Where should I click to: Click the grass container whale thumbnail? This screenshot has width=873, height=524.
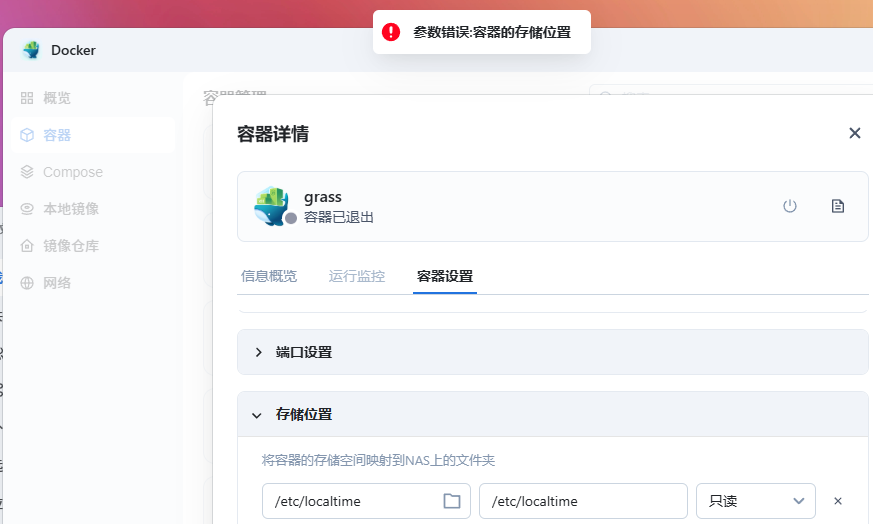tap(272, 206)
